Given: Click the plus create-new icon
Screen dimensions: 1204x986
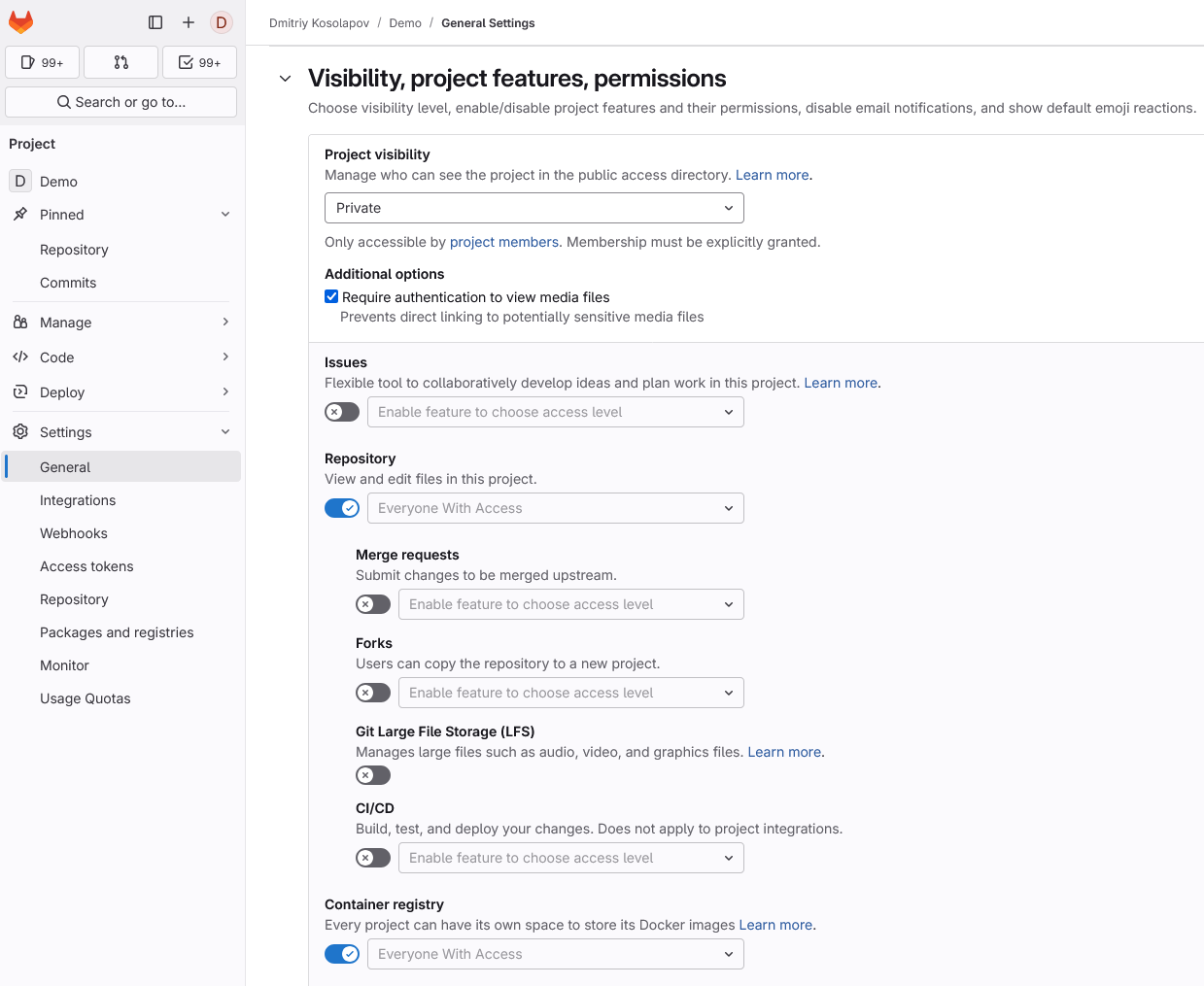Looking at the screenshot, I should click(189, 22).
